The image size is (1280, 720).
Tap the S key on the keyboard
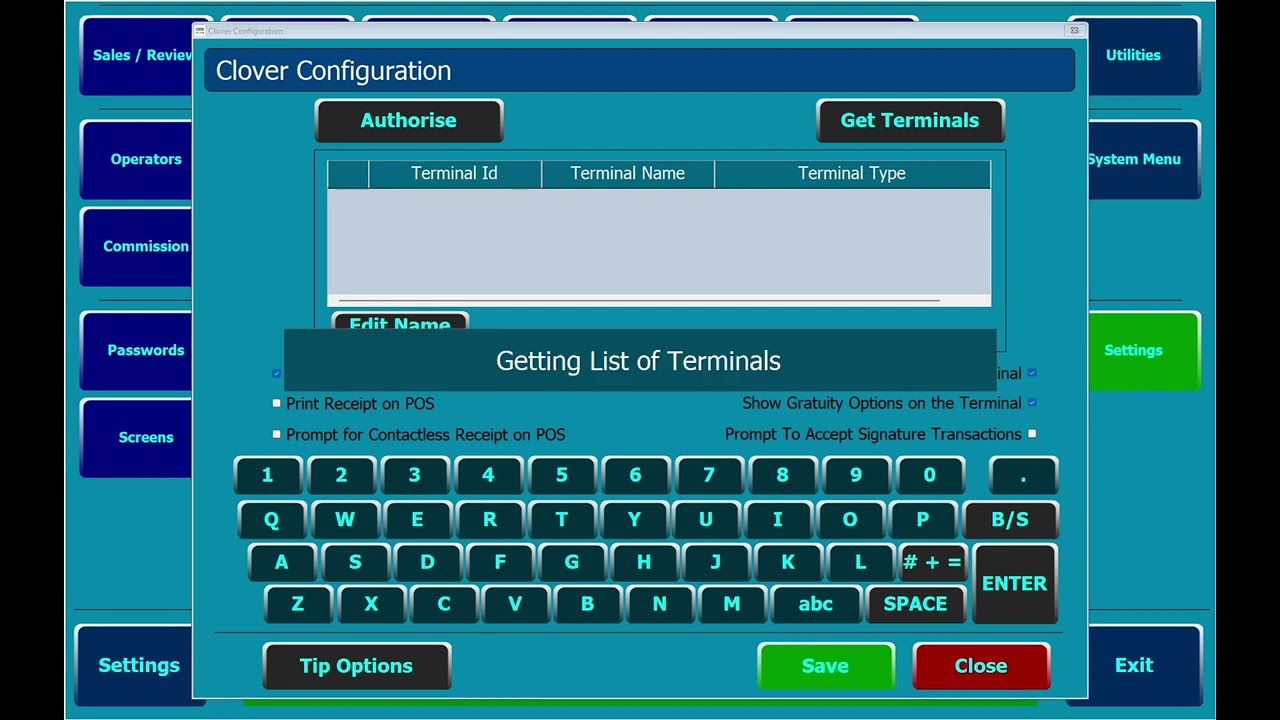(x=355, y=563)
